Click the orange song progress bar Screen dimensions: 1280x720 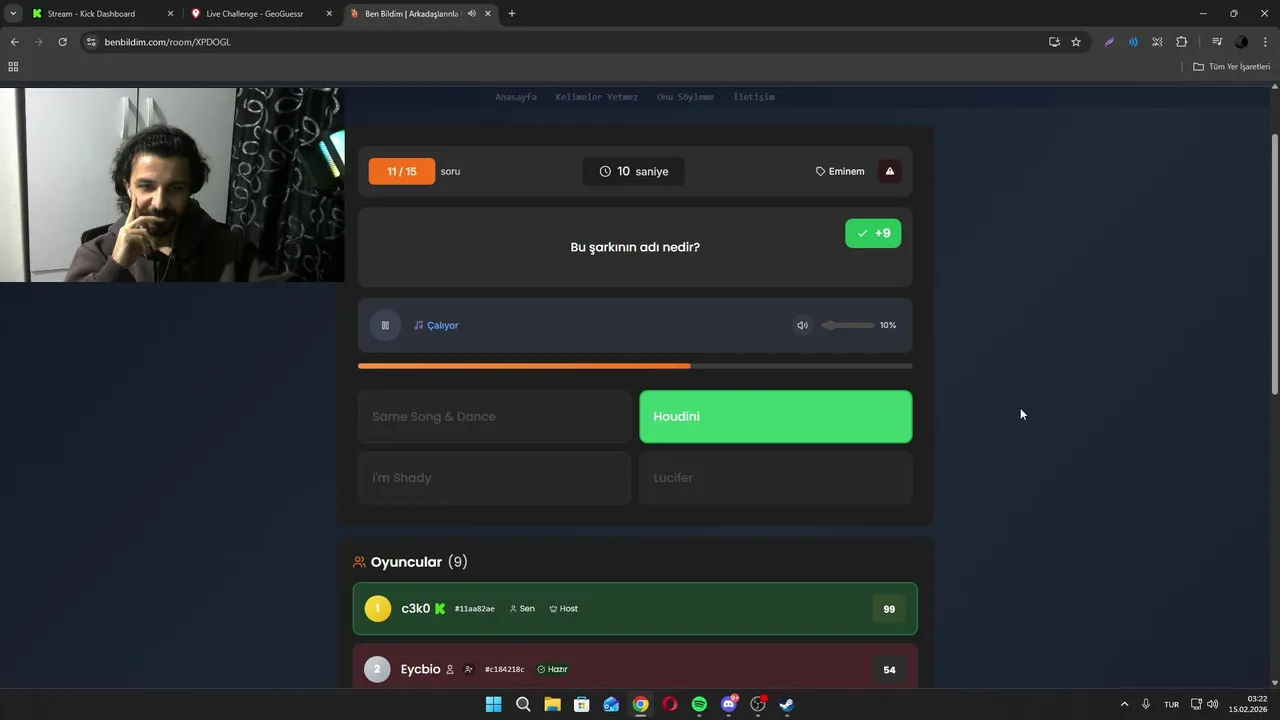(635, 366)
